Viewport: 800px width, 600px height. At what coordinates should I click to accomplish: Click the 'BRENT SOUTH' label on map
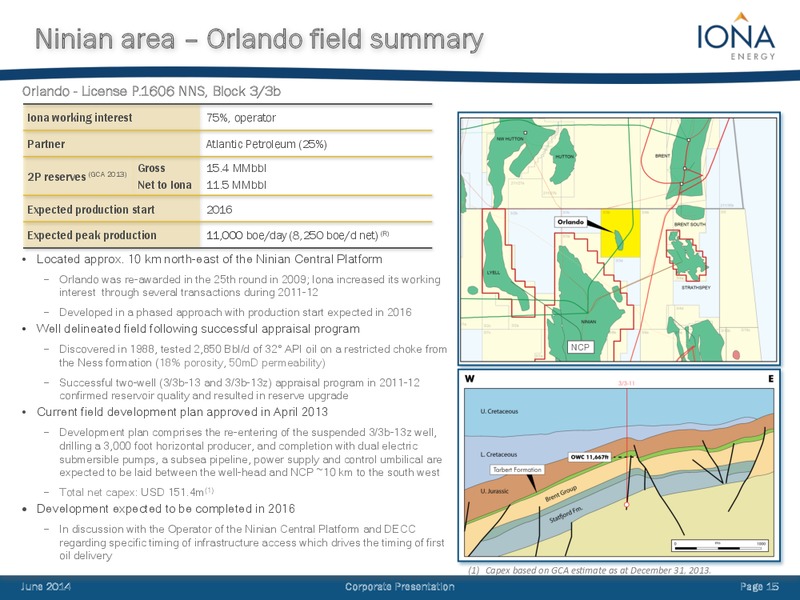[690, 224]
